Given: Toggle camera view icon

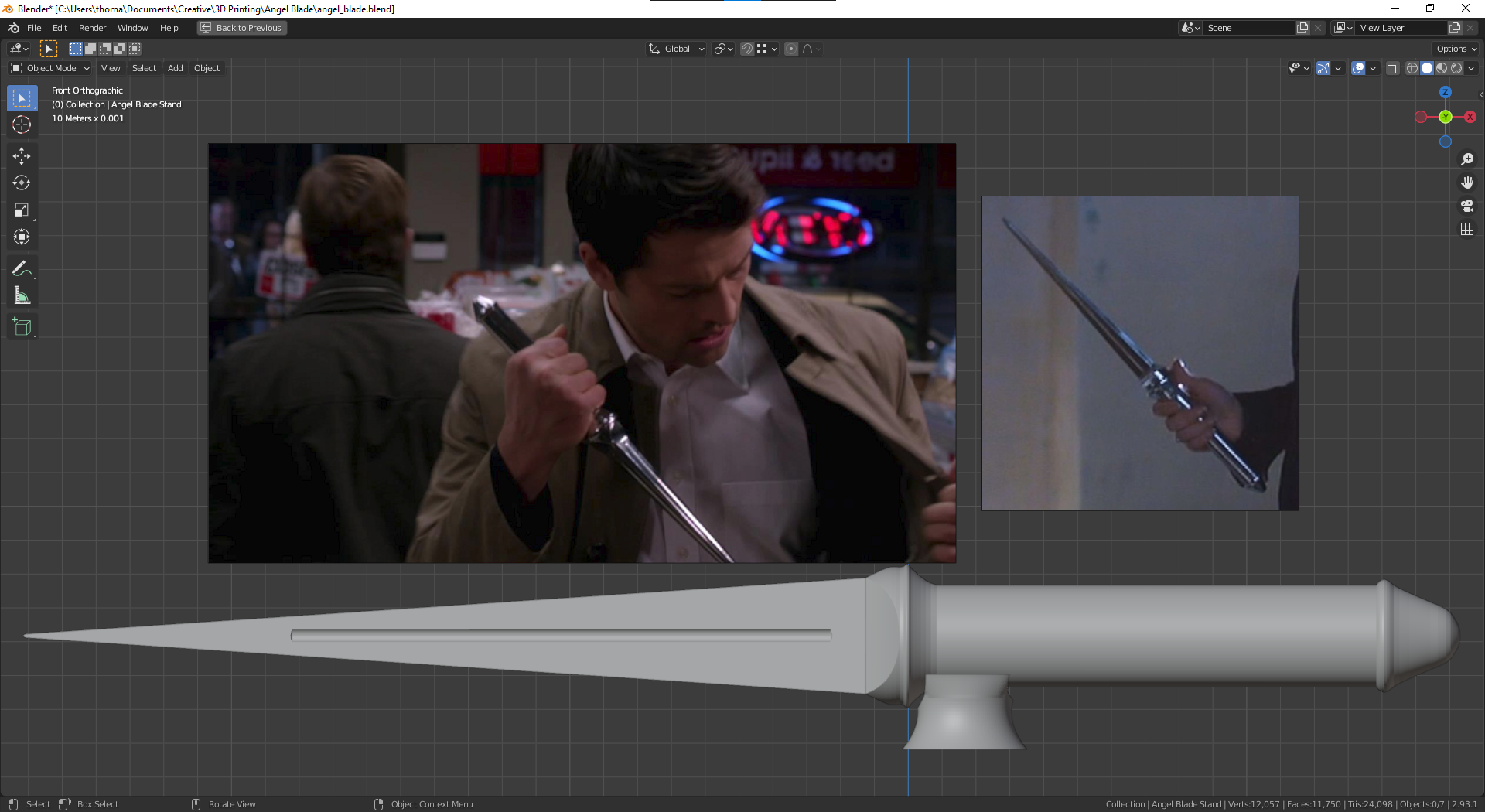Looking at the screenshot, I should 1467,206.
